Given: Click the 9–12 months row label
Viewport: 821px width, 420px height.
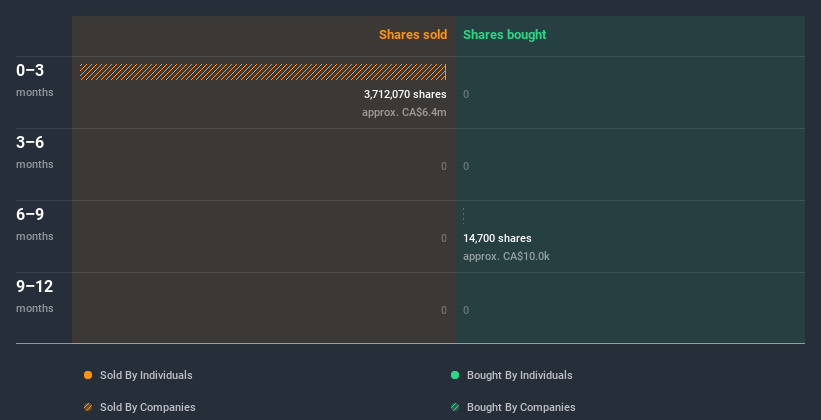Looking at the screenshot, I should (35, 296).
